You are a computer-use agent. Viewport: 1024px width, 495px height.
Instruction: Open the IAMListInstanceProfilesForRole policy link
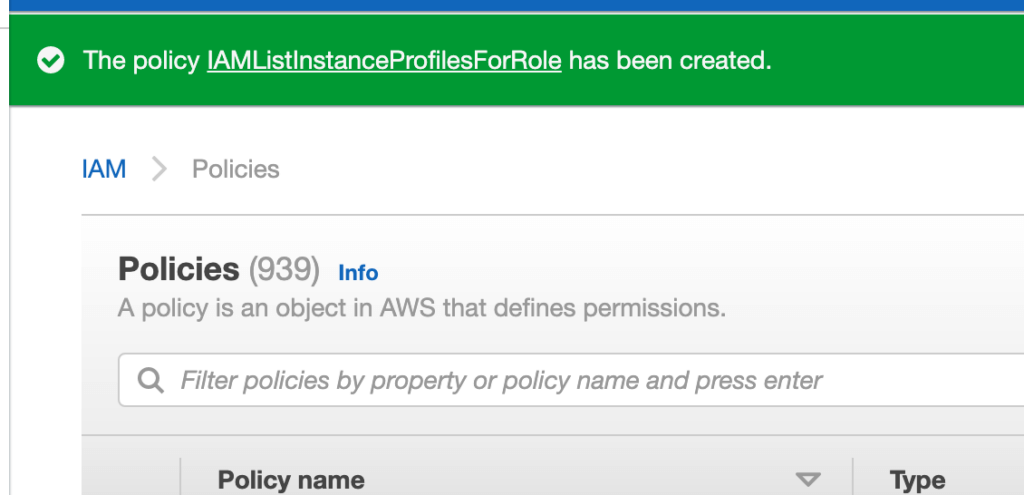384,61
